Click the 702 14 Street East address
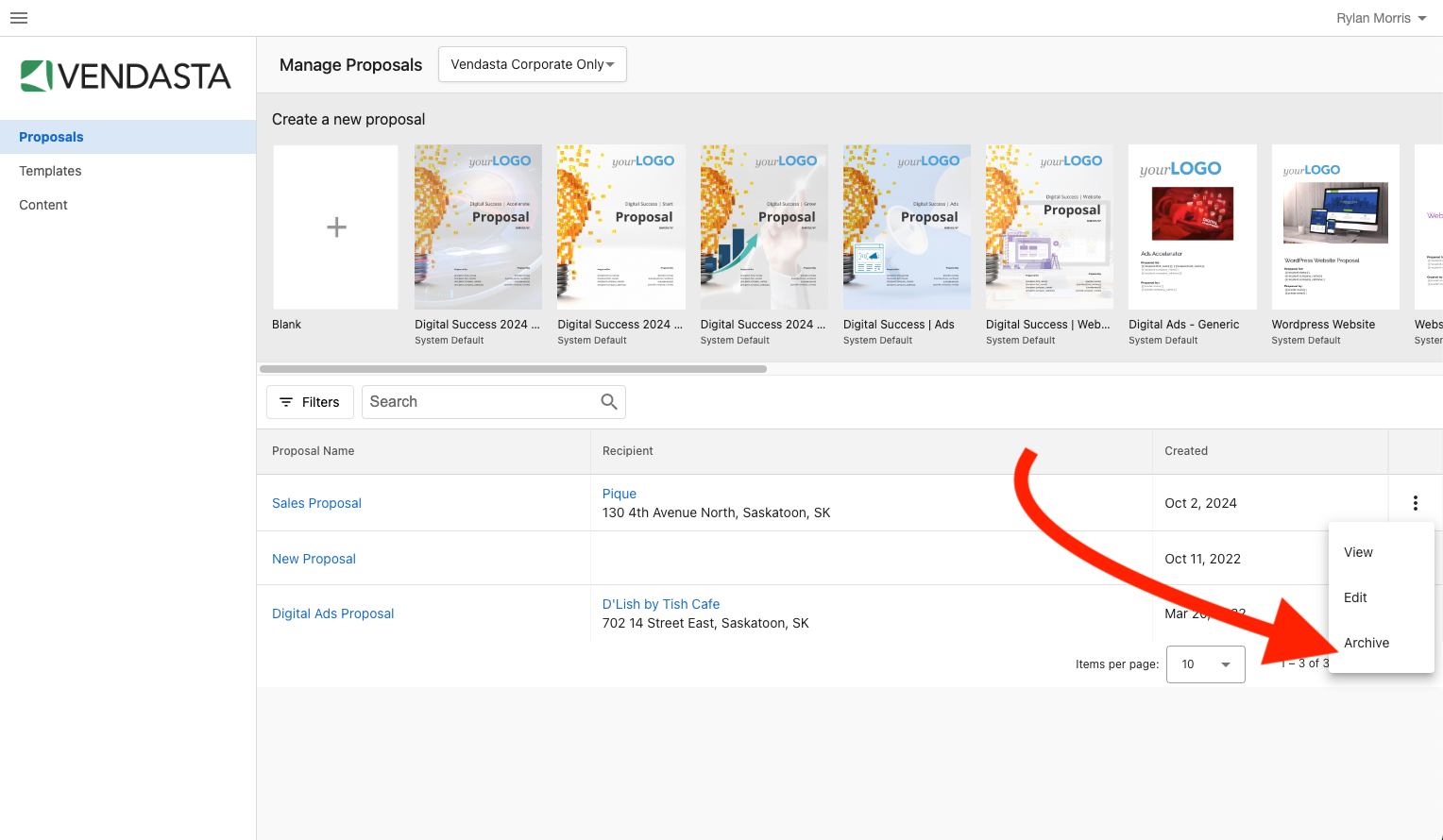 point(705,623)
